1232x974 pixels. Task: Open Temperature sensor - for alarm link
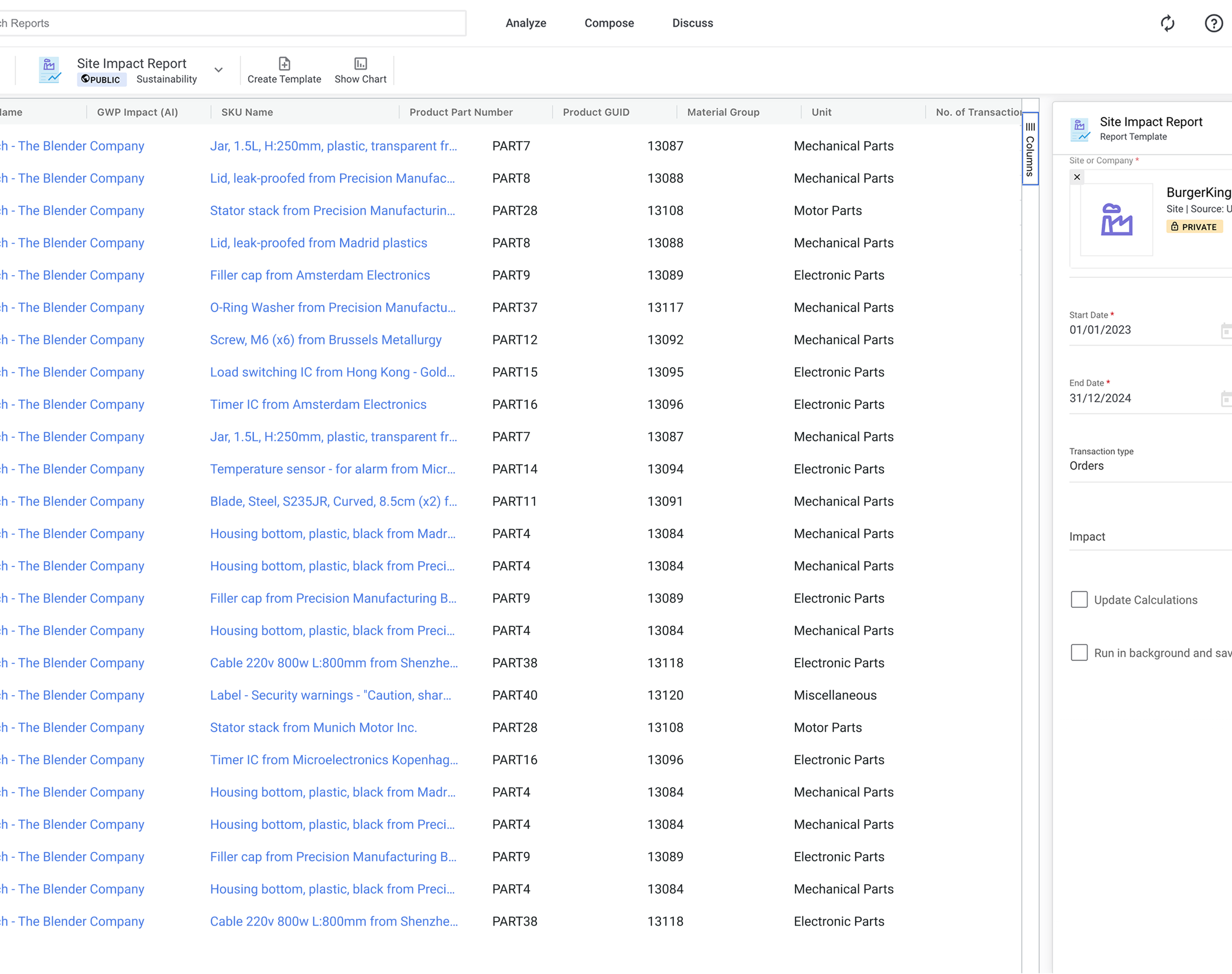(x=333, y=469)
